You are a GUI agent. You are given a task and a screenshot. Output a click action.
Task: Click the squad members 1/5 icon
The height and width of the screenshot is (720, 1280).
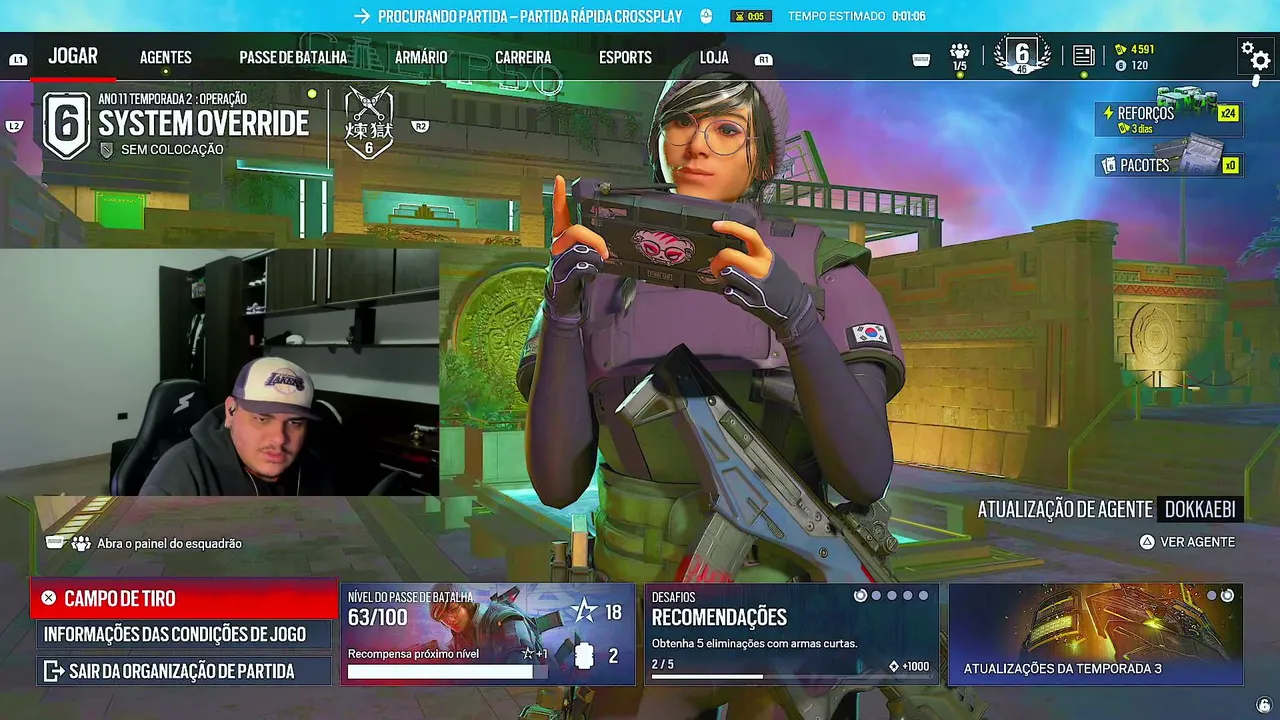(960, 56)
